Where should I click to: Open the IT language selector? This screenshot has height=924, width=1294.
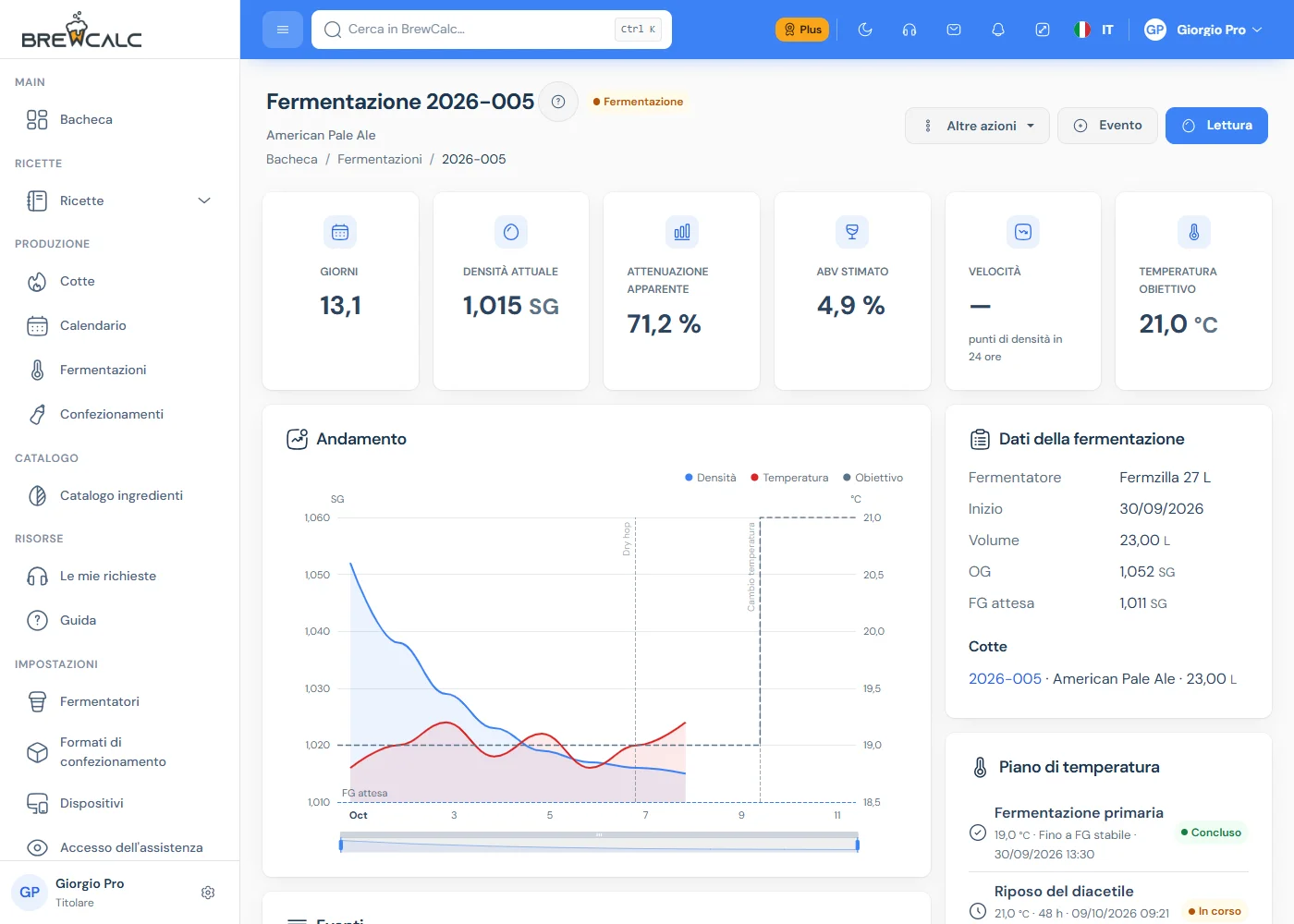coord(1094,30)
